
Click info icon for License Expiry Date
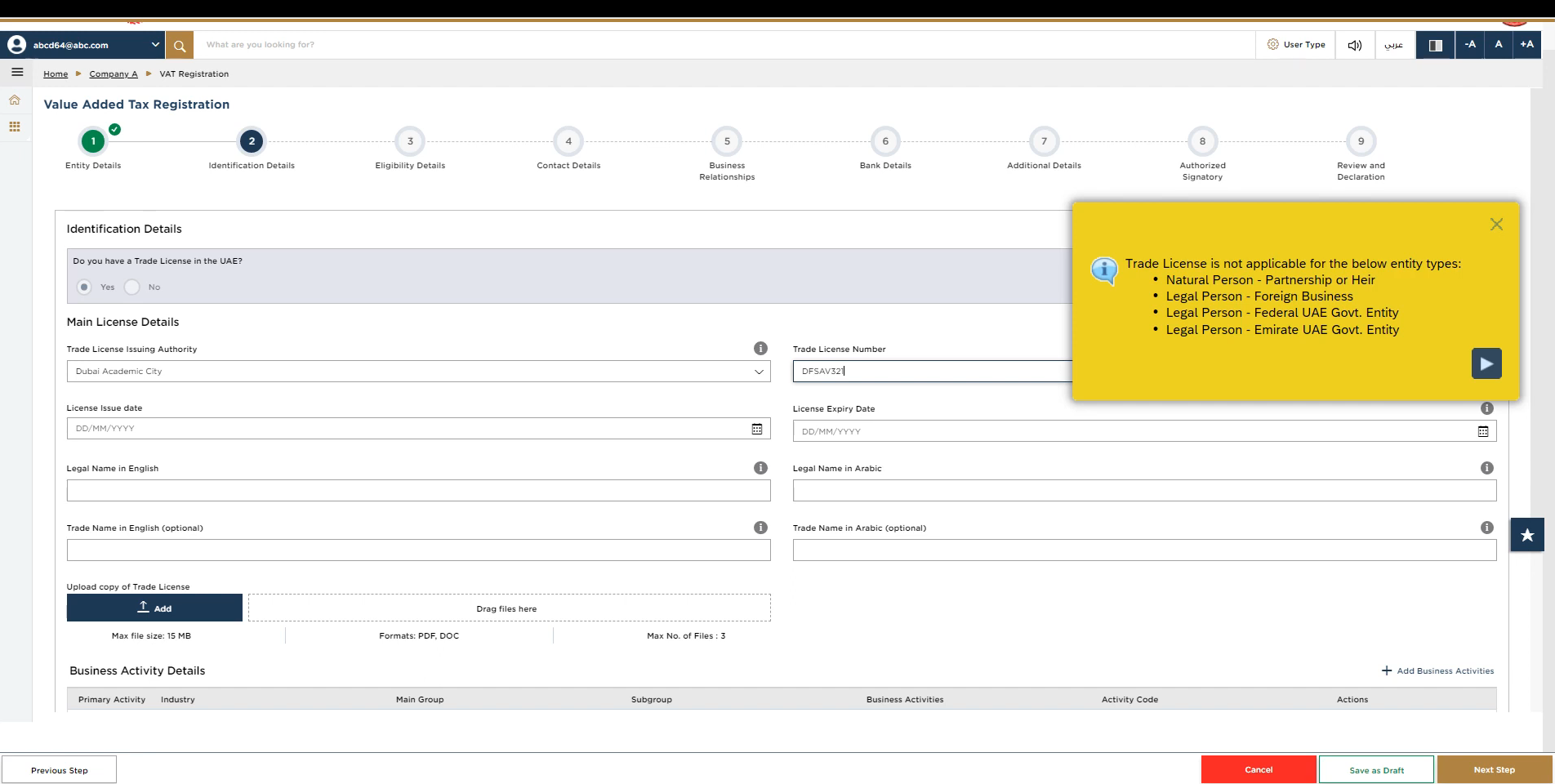[x=1487, y=408]
